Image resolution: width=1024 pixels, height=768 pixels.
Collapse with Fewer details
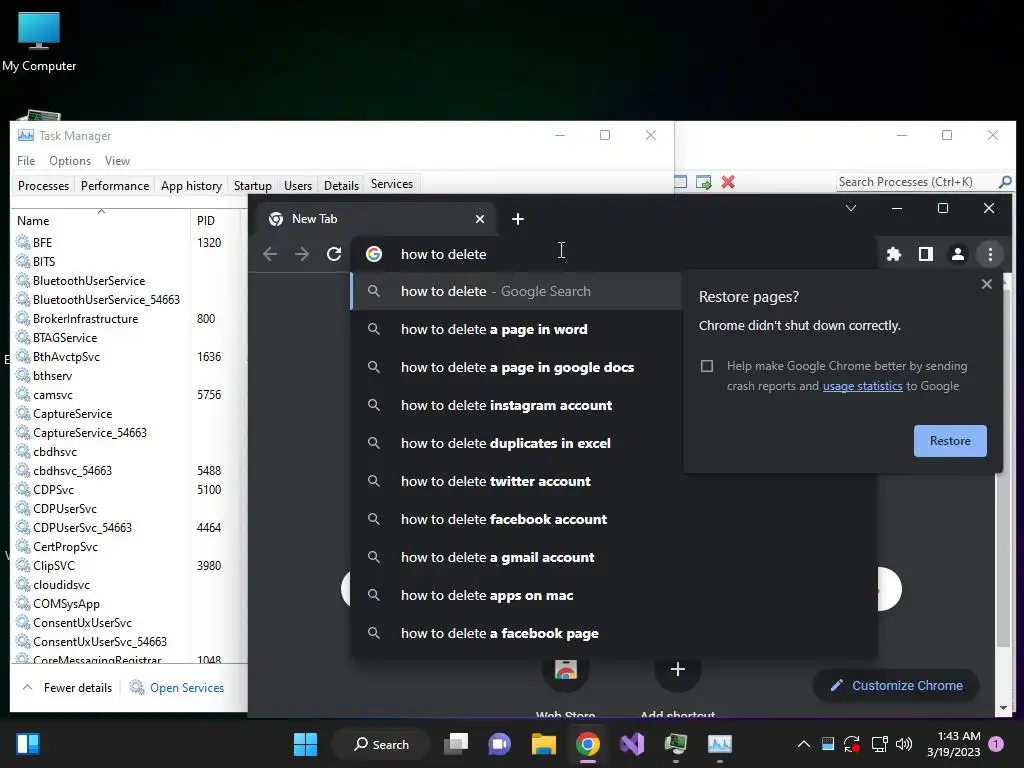[x=68, y=688]
